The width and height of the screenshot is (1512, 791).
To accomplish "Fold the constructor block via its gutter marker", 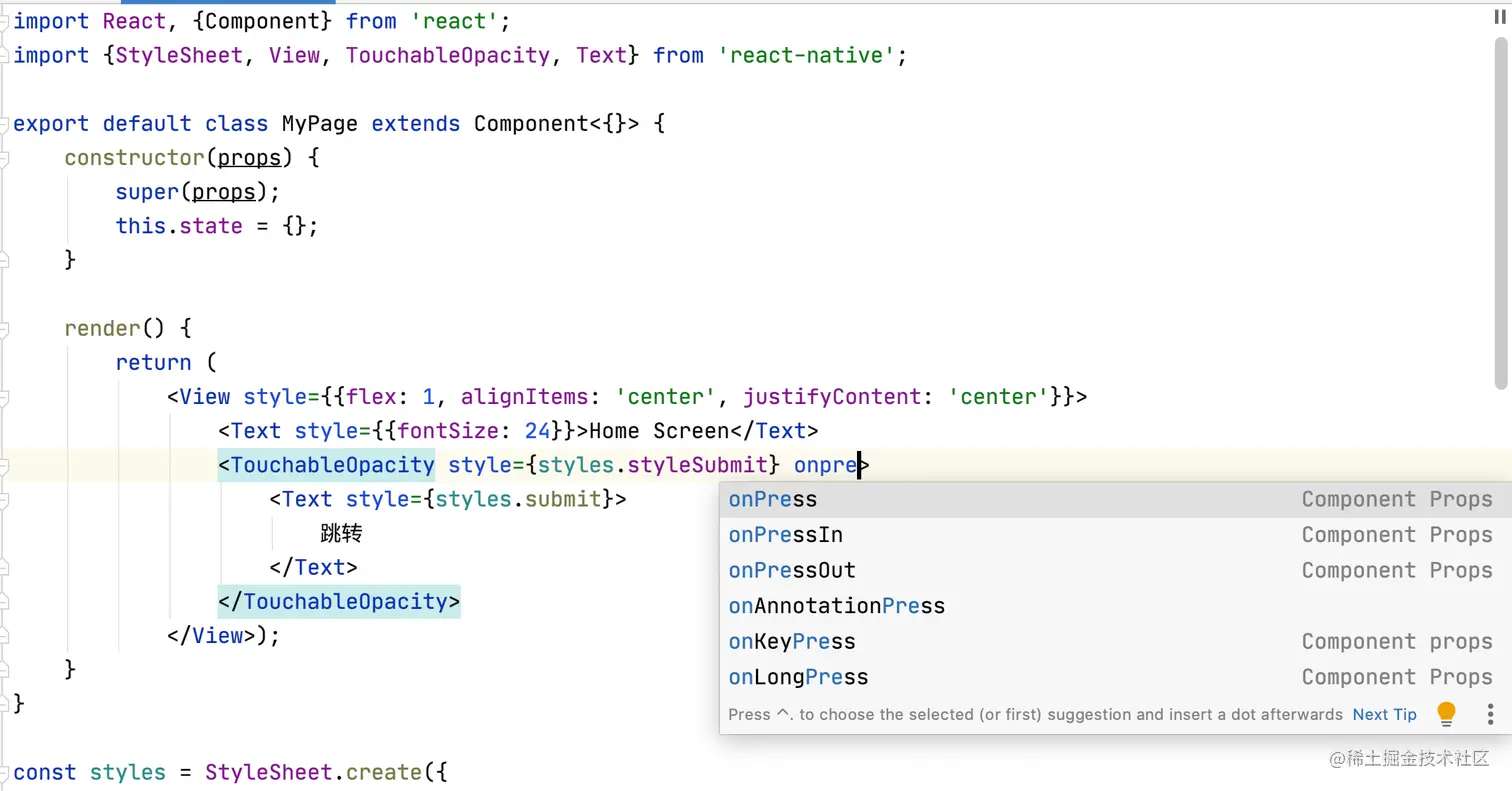I will (x=5, y=159).
